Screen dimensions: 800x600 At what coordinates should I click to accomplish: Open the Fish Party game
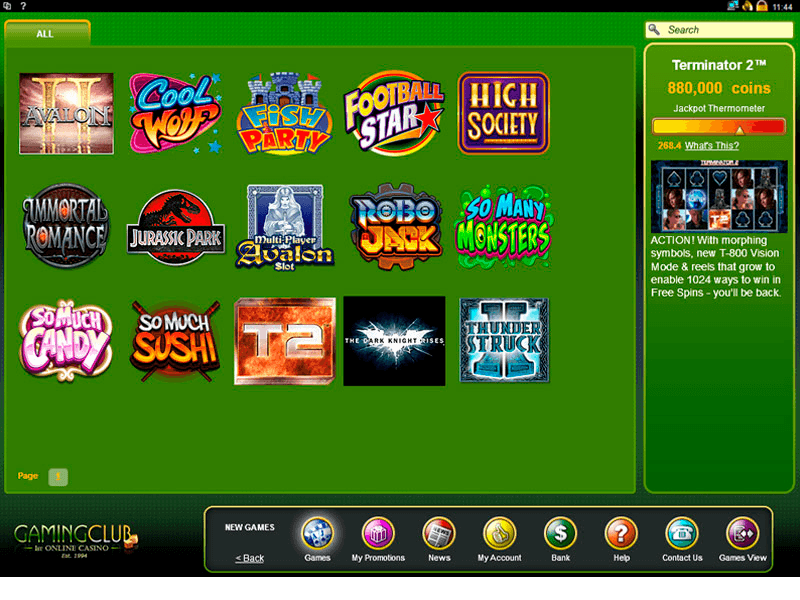285,113
